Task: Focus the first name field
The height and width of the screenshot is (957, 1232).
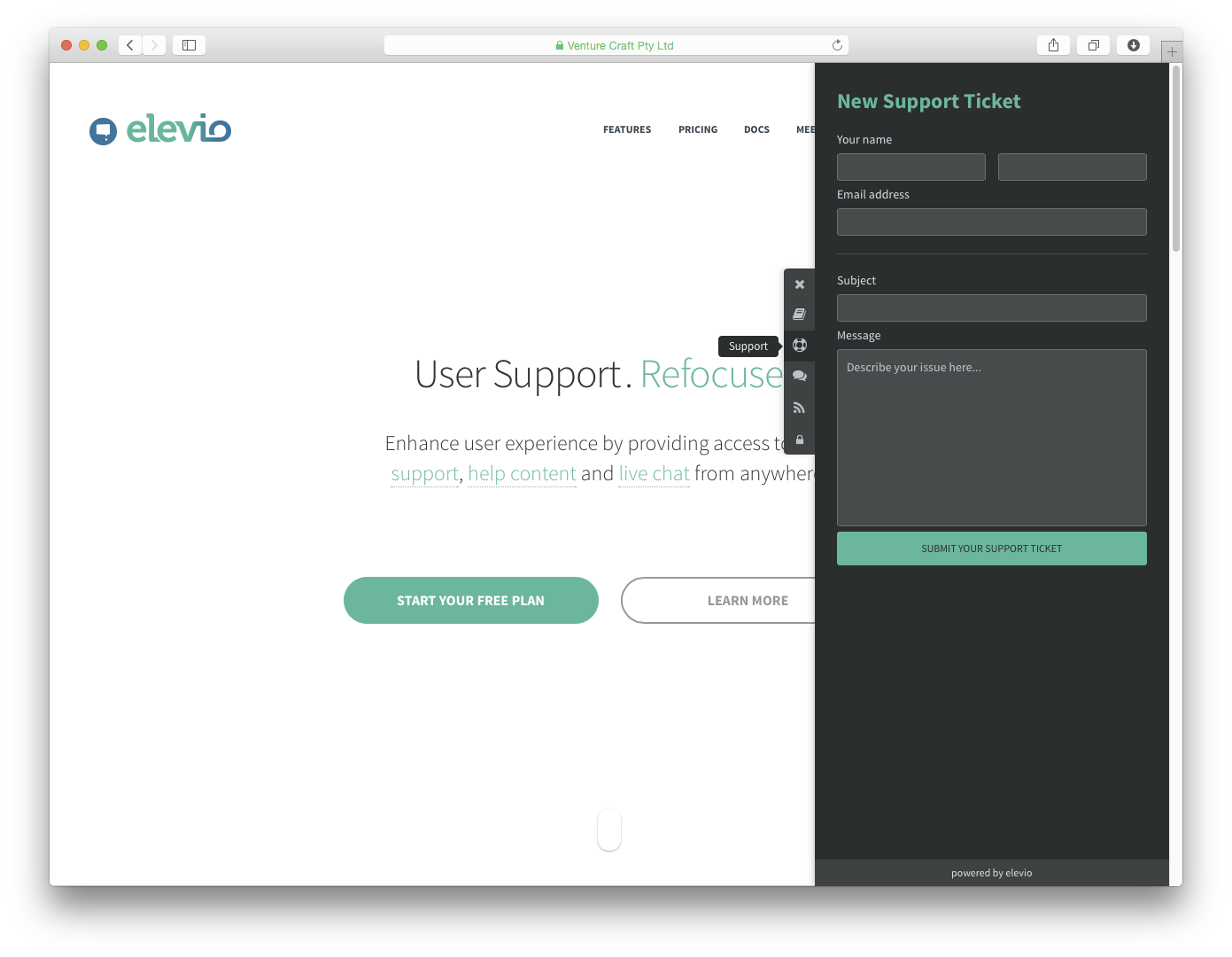Action: [911, 167]
